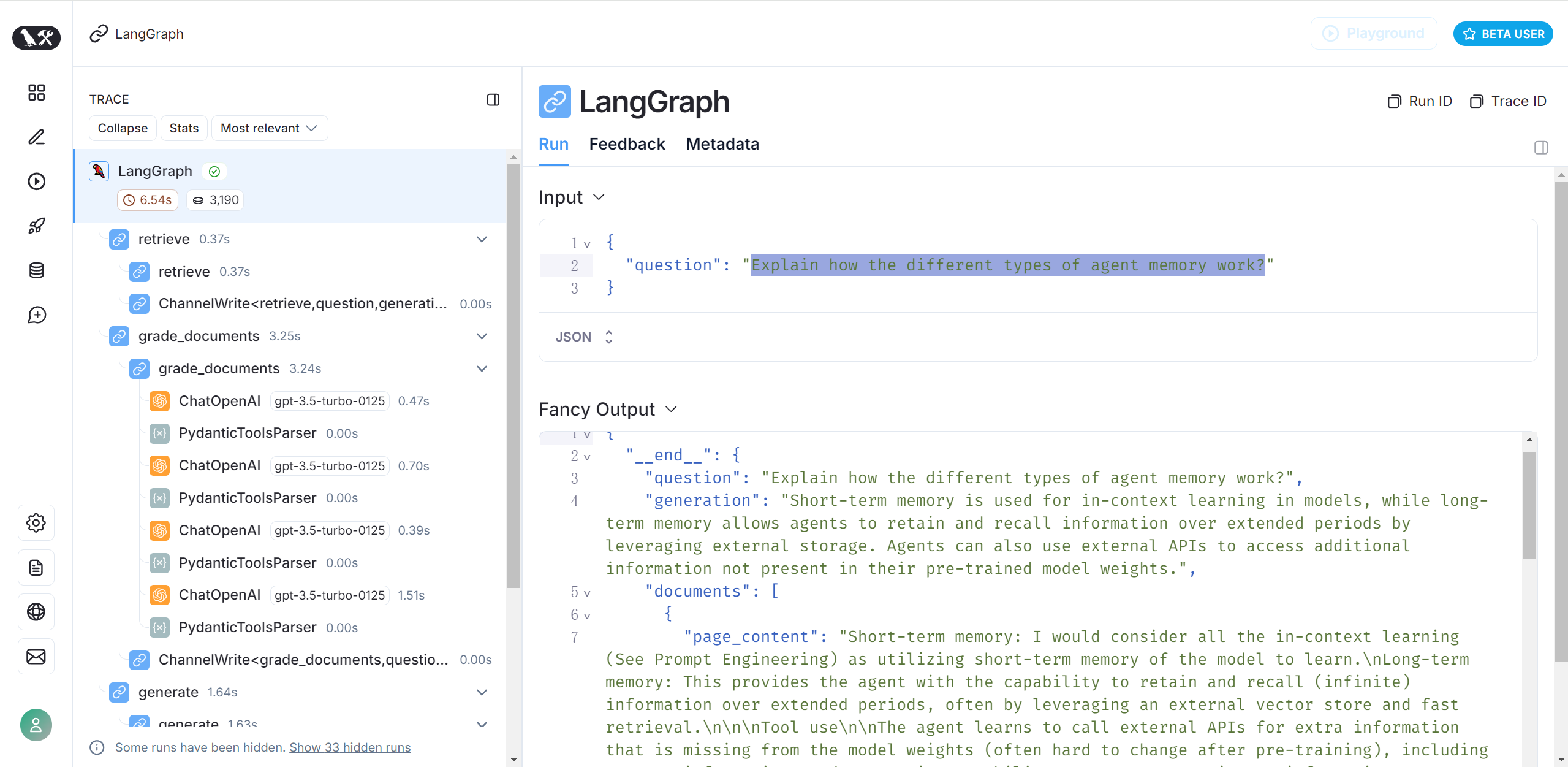Image resolution: width=1568 pixels, height=767 pixels.
Task: Select the LangGraph root run
Action: pyautogui.click(x=290, y=186)
